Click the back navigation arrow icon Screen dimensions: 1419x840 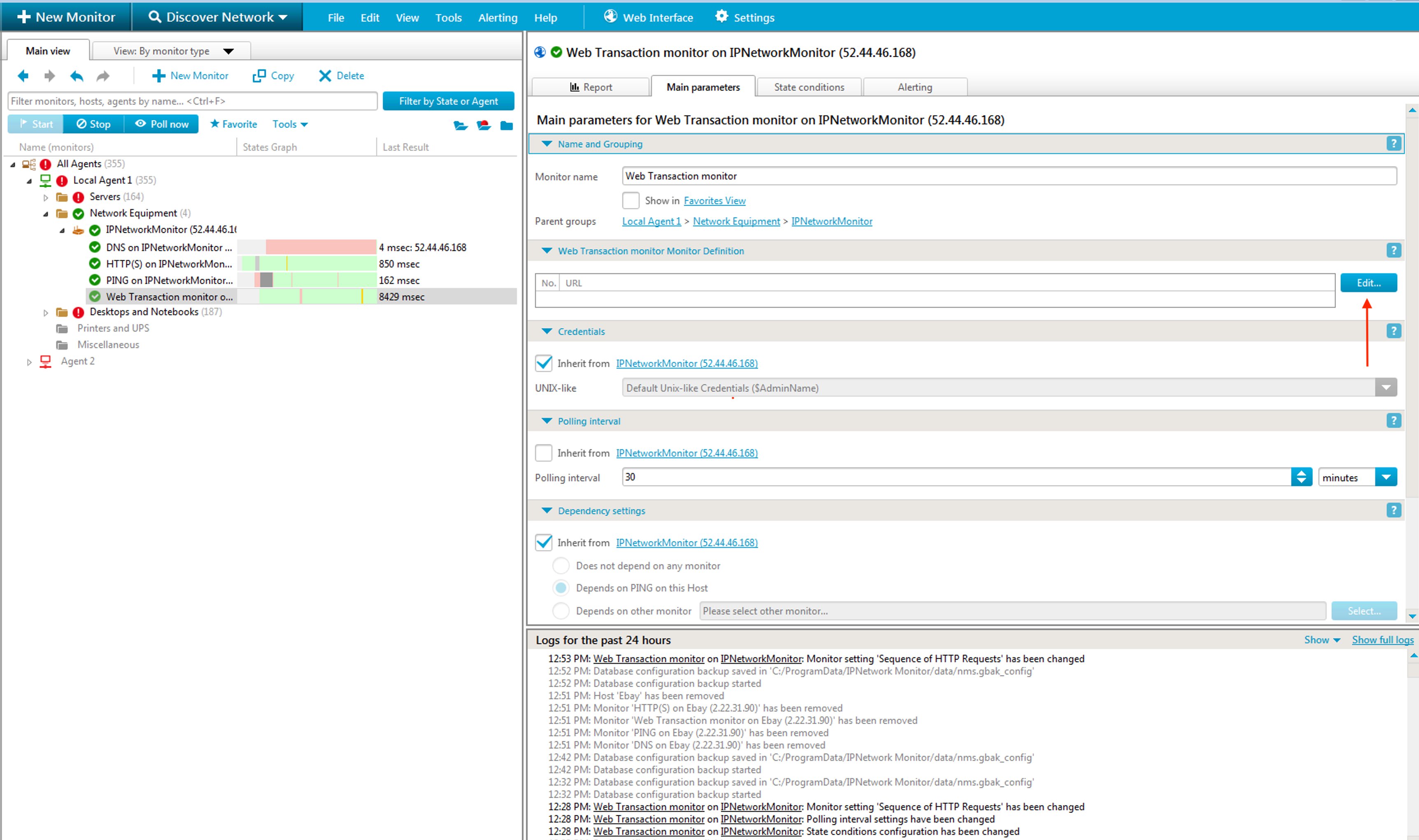pos(23,75)
